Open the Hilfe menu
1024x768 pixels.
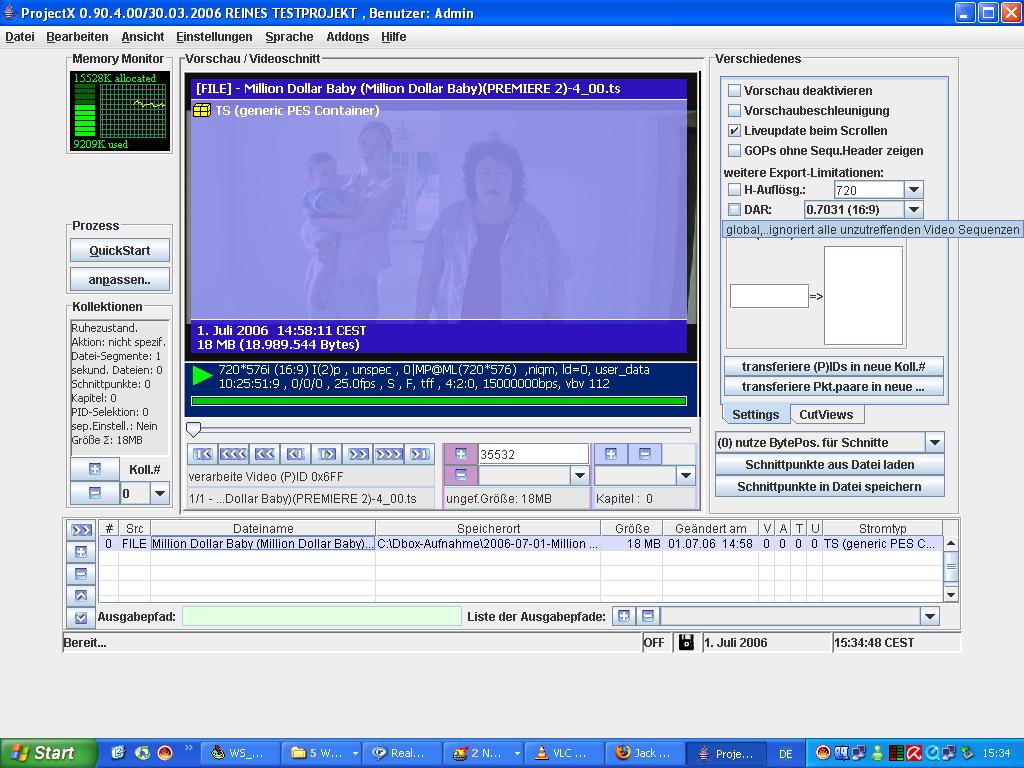pyautogui.click(x=394, y=37)
